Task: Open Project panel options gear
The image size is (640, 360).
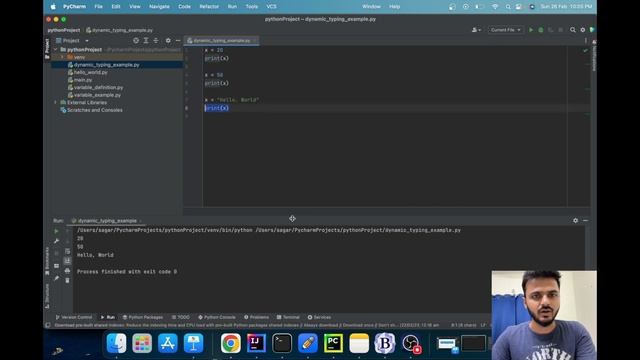Action: pos(168,40)
